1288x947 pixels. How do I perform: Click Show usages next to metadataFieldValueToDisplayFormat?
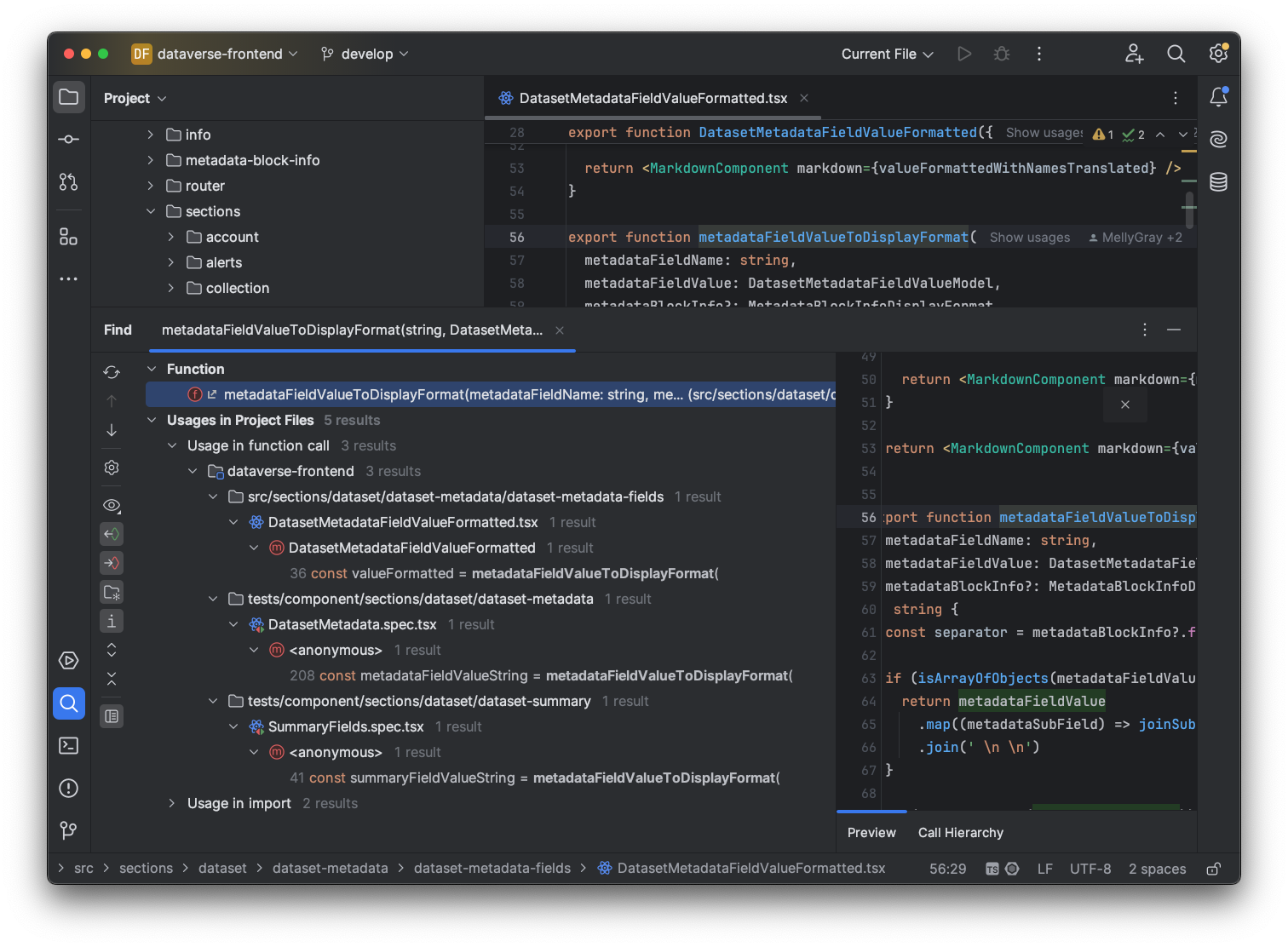(x=1029, y=238)
